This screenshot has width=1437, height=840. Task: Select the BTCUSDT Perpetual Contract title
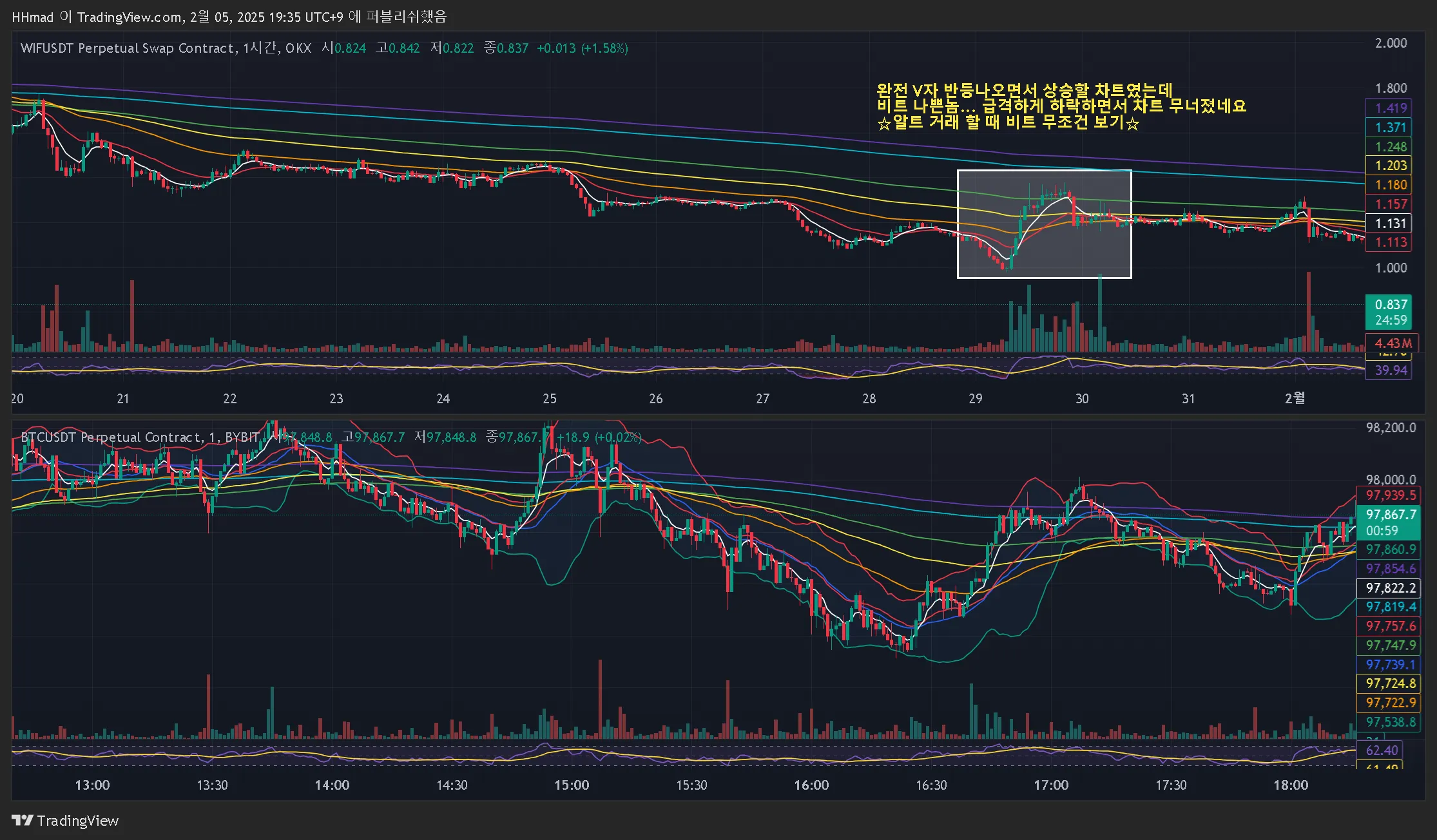click(111, 437)
